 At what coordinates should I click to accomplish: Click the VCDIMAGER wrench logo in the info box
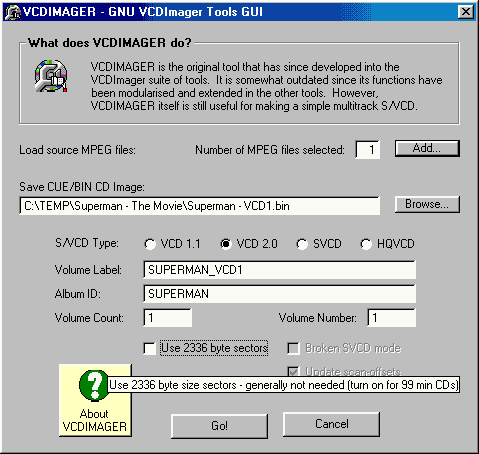(x=51, y=76)
